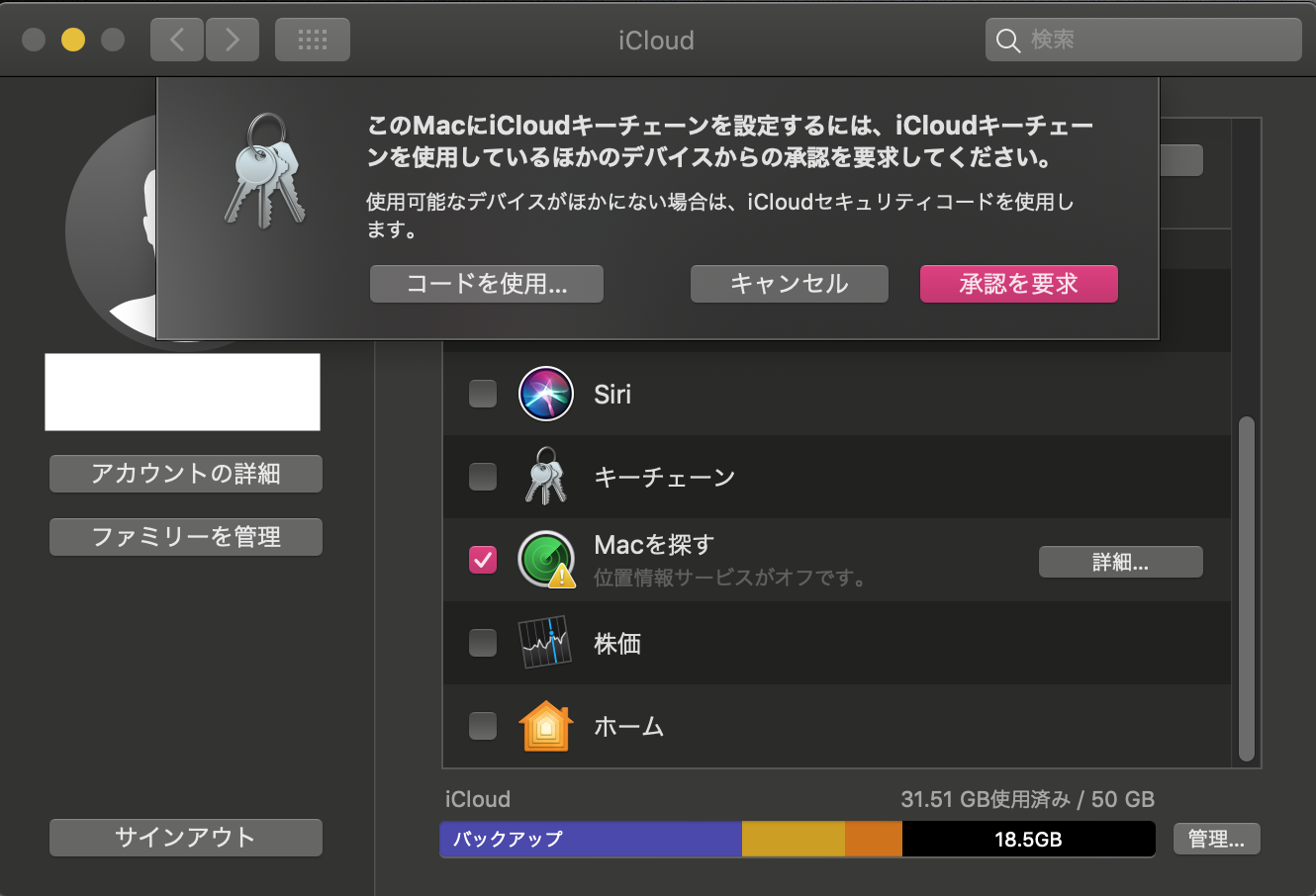The width and height of the screenshot is (1316, 896).
Task: Click the Siri row label
Action: pyautogui.click(x=612, y=395)
